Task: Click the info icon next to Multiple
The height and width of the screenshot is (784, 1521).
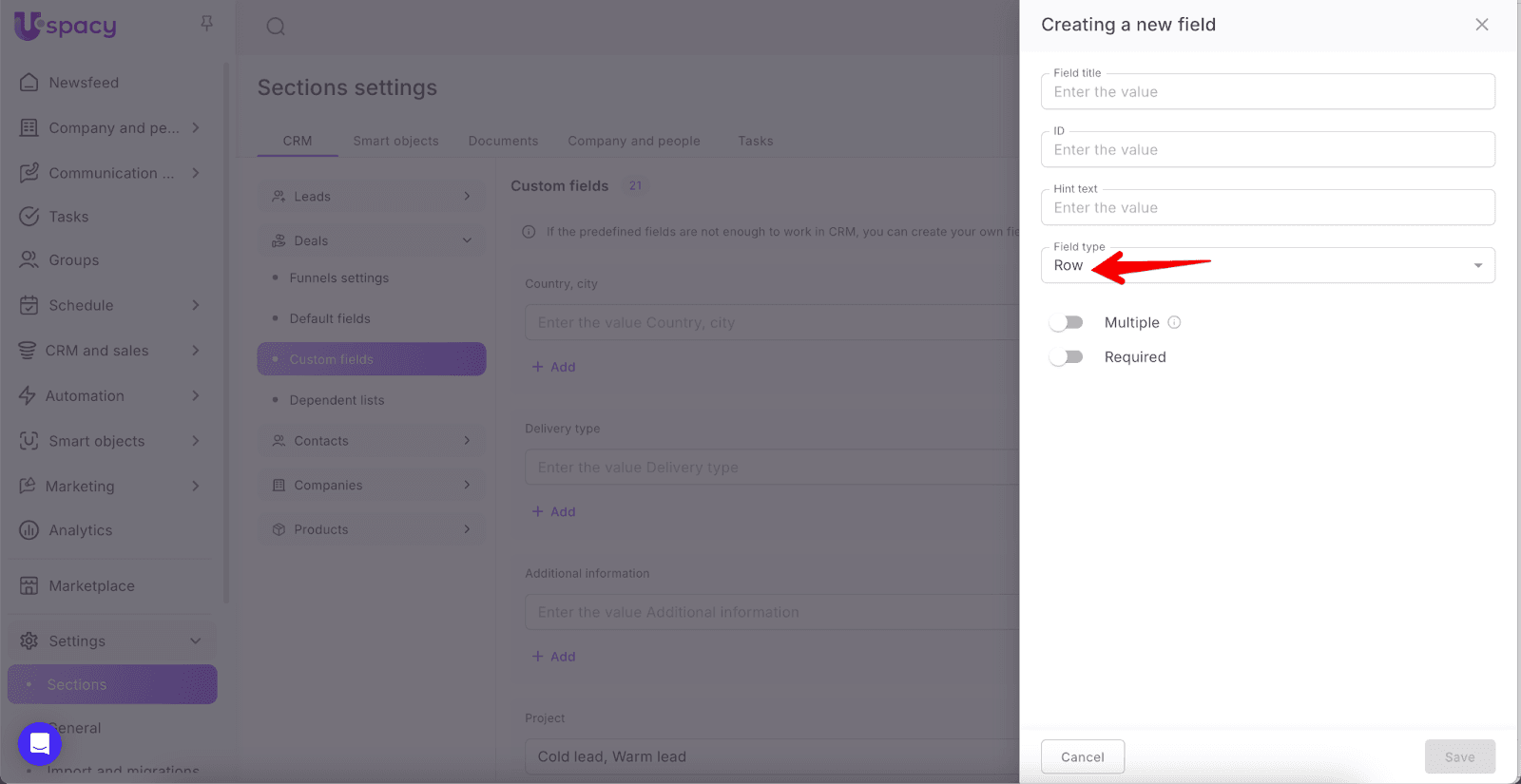Action: (x=1174, y=322)
